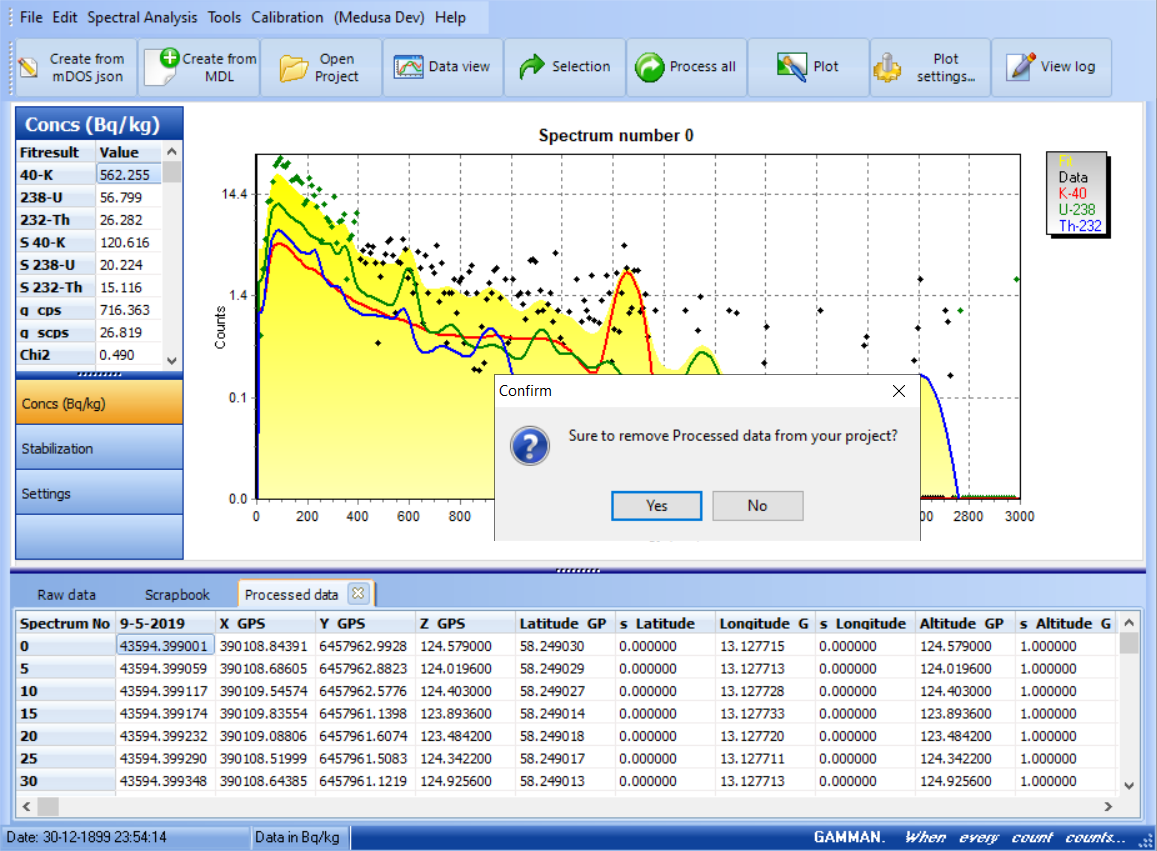Screen dimensions: 1157x851
Task: Select the 40-K value cell 562.255
Action: pos(128,174)
